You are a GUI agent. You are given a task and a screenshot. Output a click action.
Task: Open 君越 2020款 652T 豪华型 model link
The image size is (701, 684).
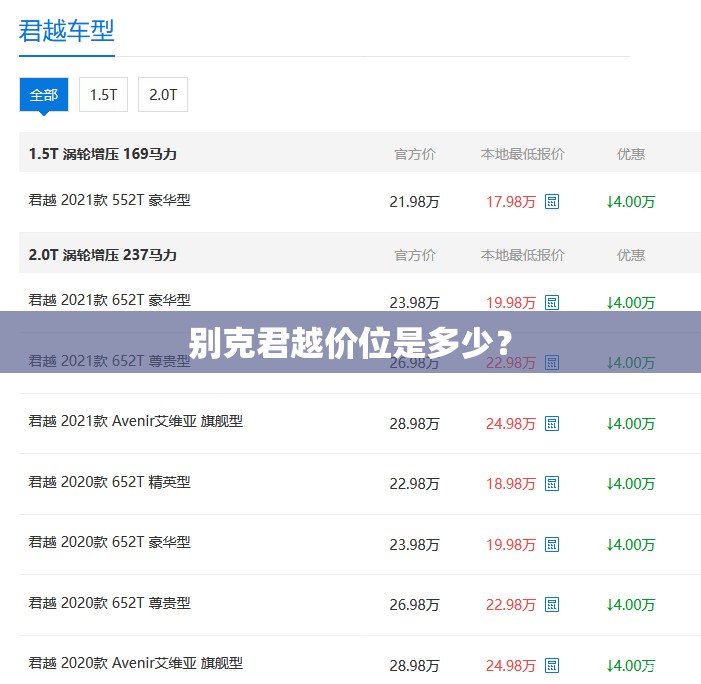110,542
